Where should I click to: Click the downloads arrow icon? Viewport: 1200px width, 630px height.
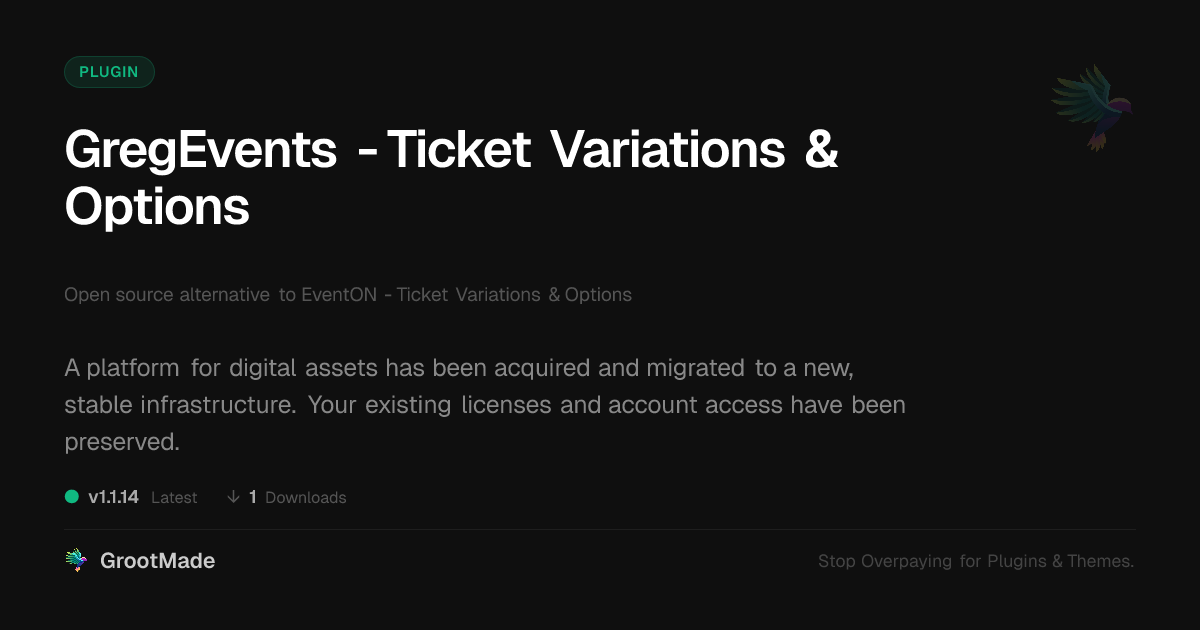point(233,497)
